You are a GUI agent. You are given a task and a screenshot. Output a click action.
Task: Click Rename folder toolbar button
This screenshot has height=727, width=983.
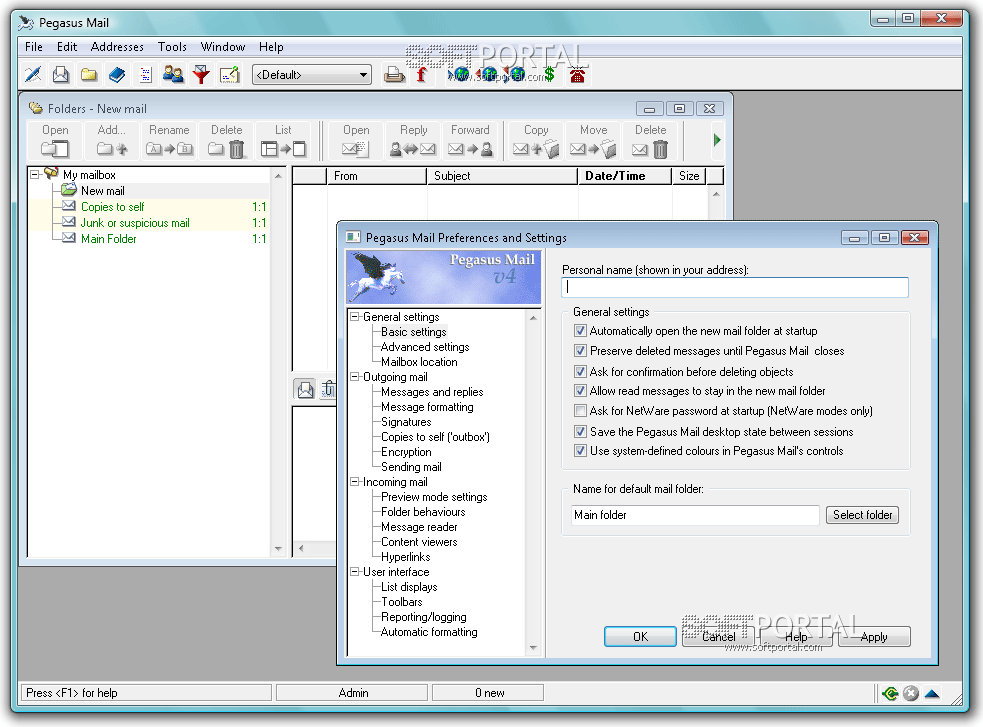[169, 140]
